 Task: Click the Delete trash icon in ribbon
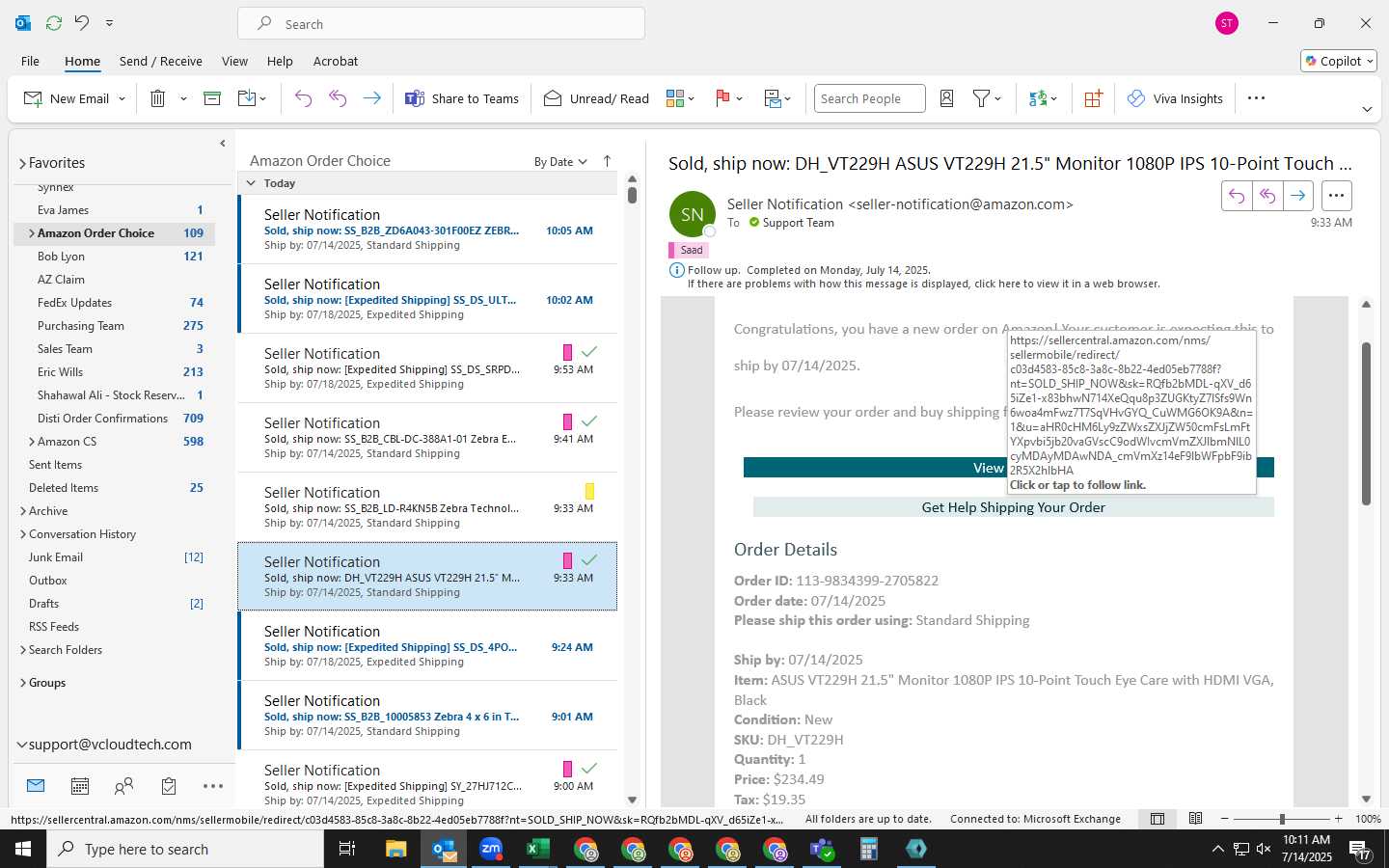coord(158,98)
